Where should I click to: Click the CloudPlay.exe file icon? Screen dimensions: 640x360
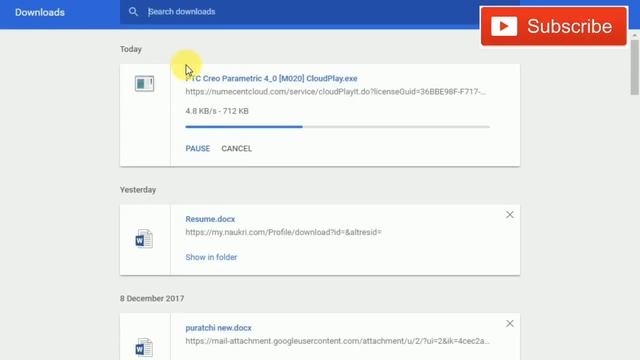pos(144,84)
